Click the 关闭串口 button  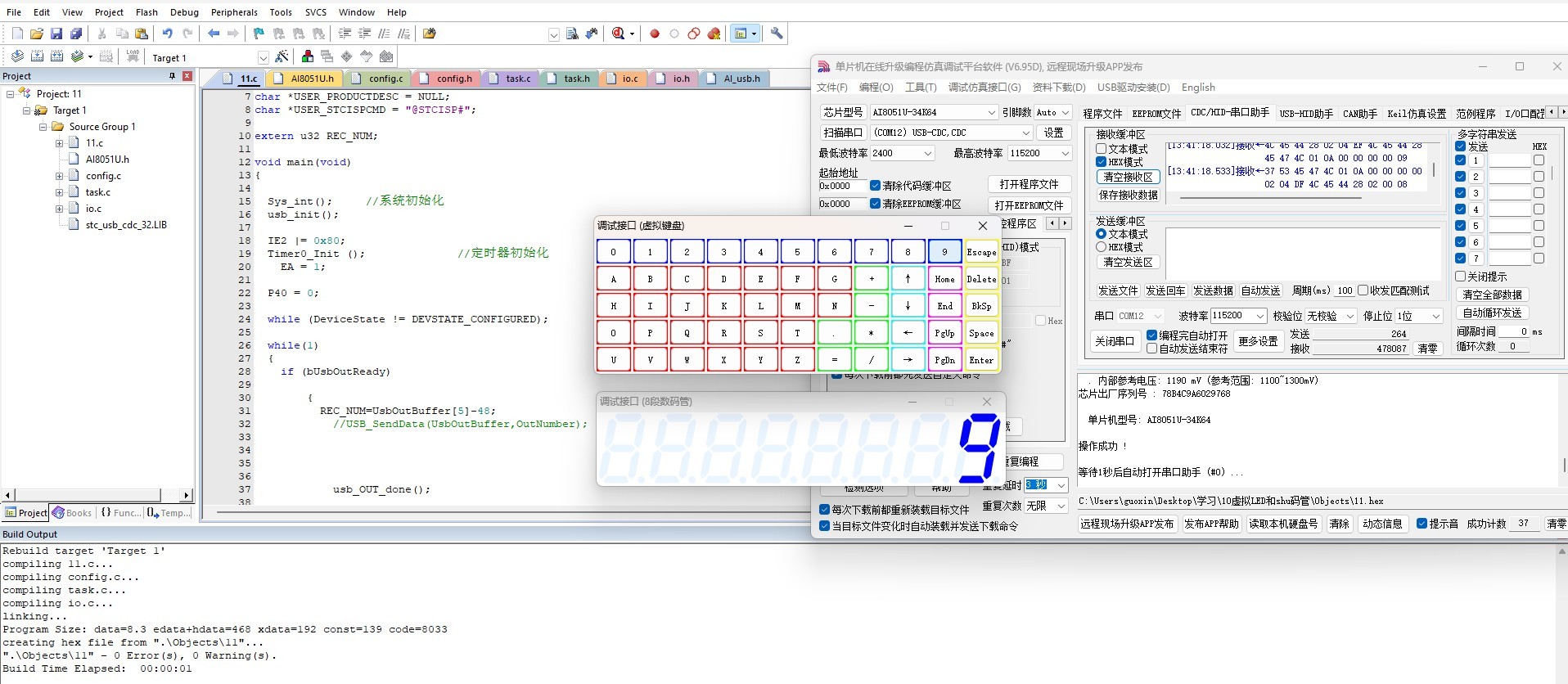click(x=1115, y=341)
